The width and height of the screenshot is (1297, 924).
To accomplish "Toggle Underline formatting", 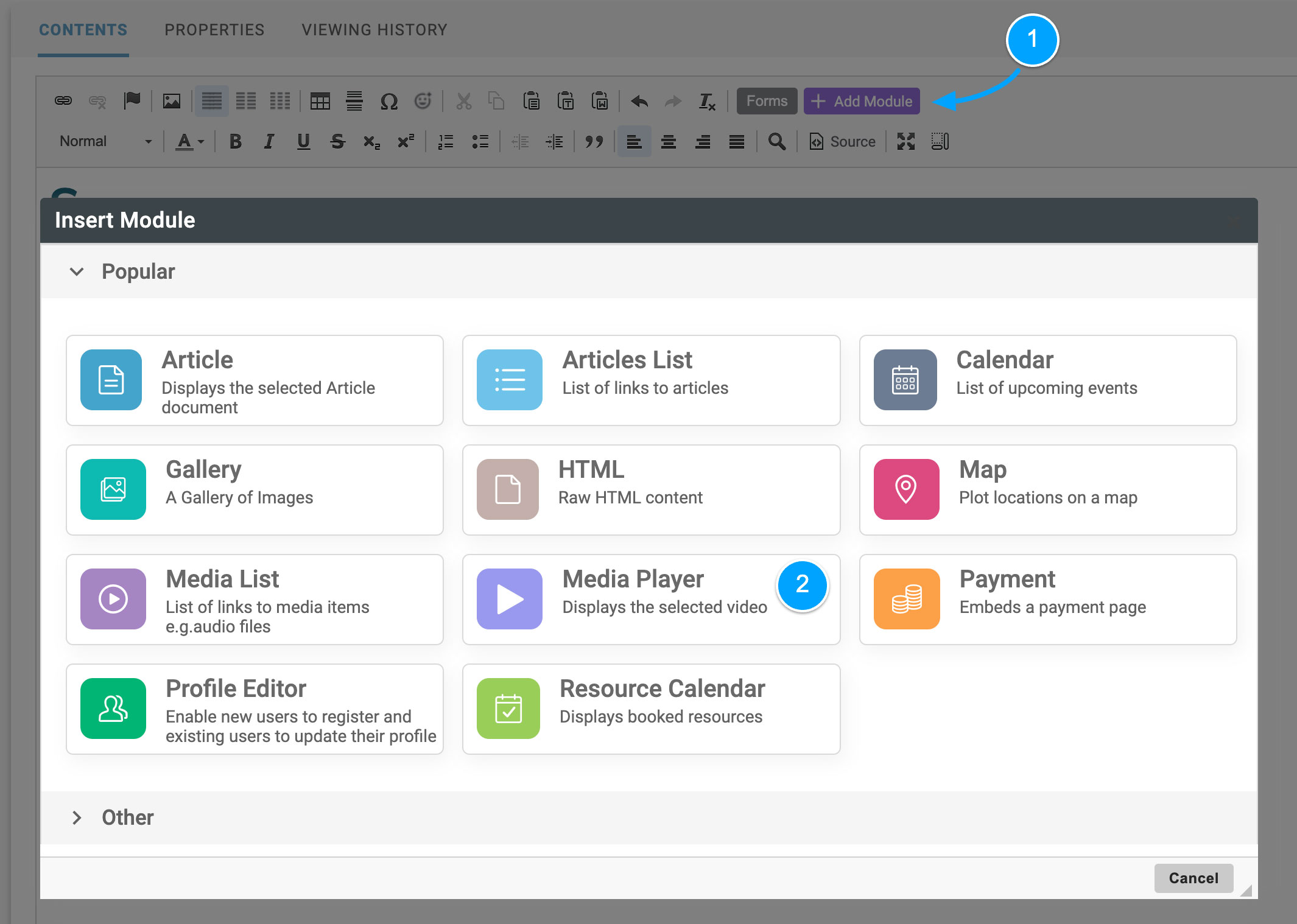I will [303, 142].
